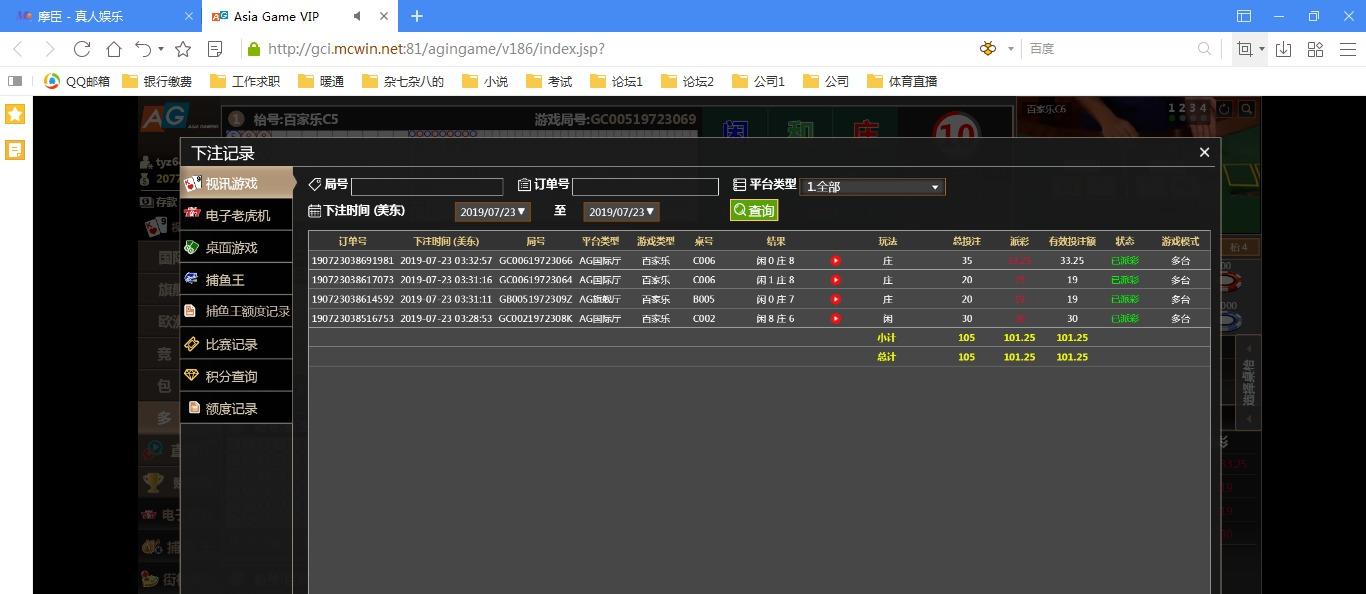The image size is (1366, 594).
Task: Bookmark this page with the star
Action: [183, 49]
